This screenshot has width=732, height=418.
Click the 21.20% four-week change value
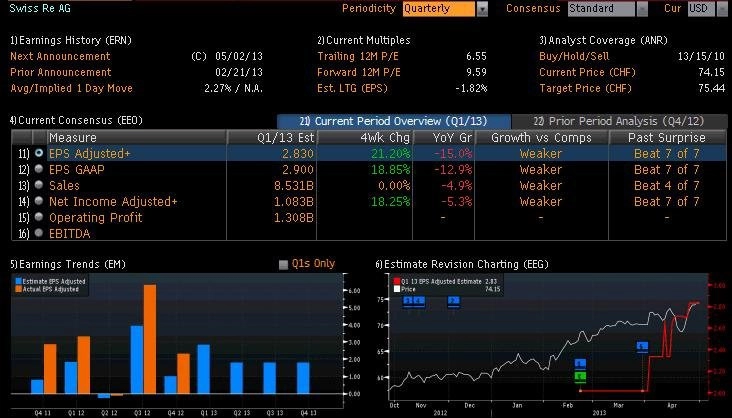[x=391, y=154]
